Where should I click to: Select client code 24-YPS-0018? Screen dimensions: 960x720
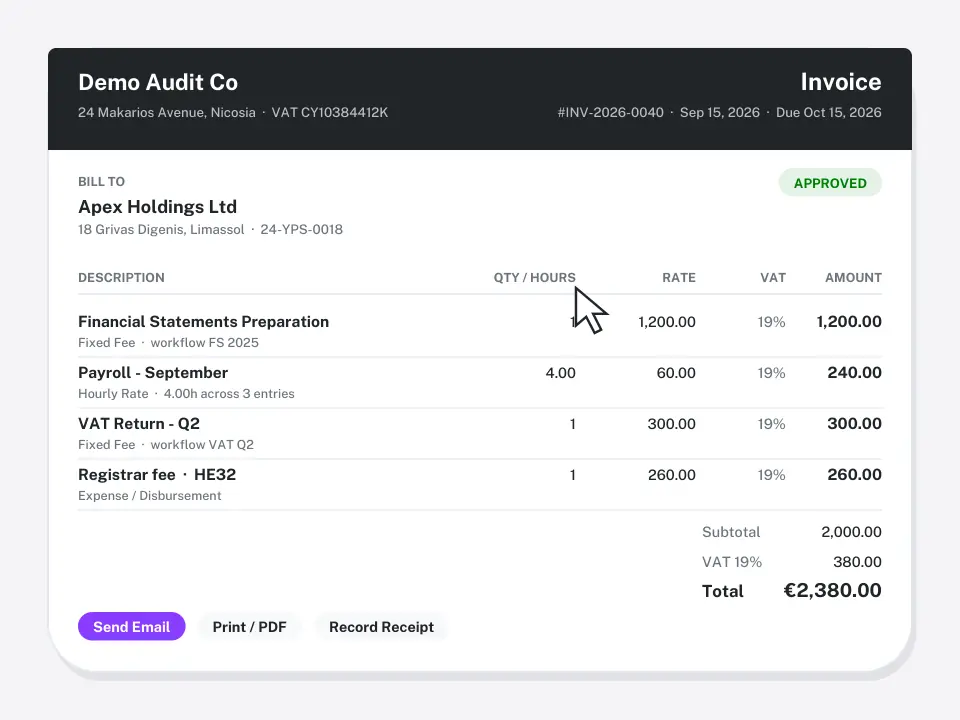tap(301, 230)
